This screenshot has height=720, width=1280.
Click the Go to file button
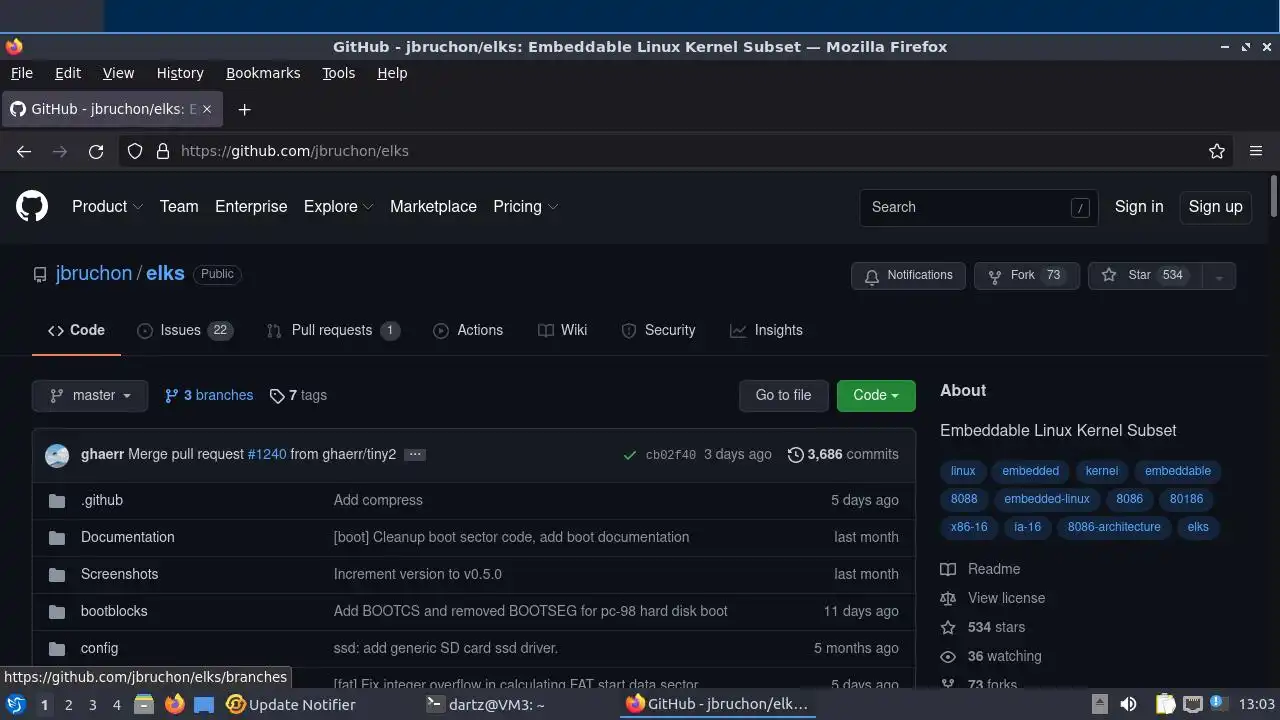tap(783, 396)
